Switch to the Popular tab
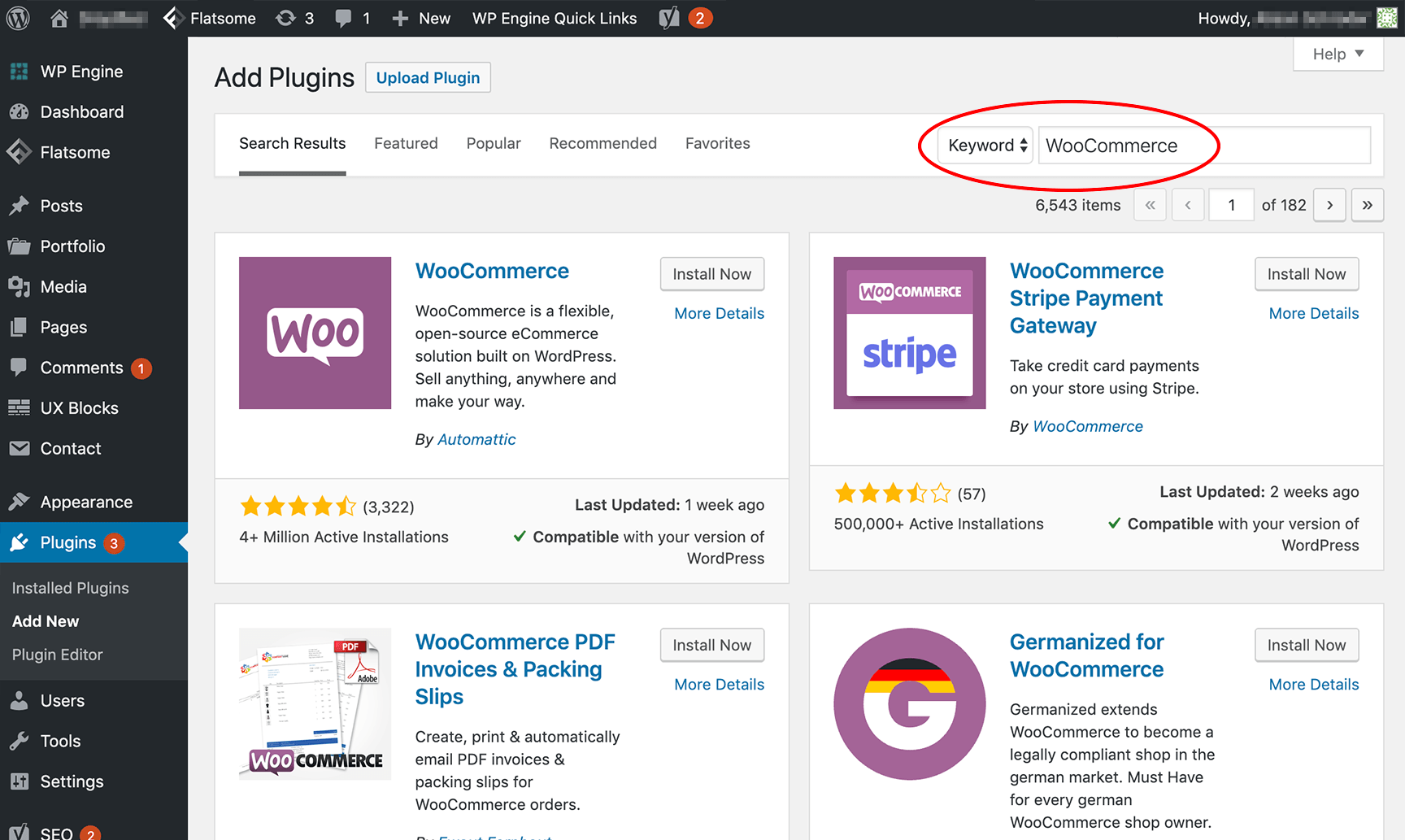Image resolution: width=1405 pixels, height=840 pixels. click(x=494, y=144)
